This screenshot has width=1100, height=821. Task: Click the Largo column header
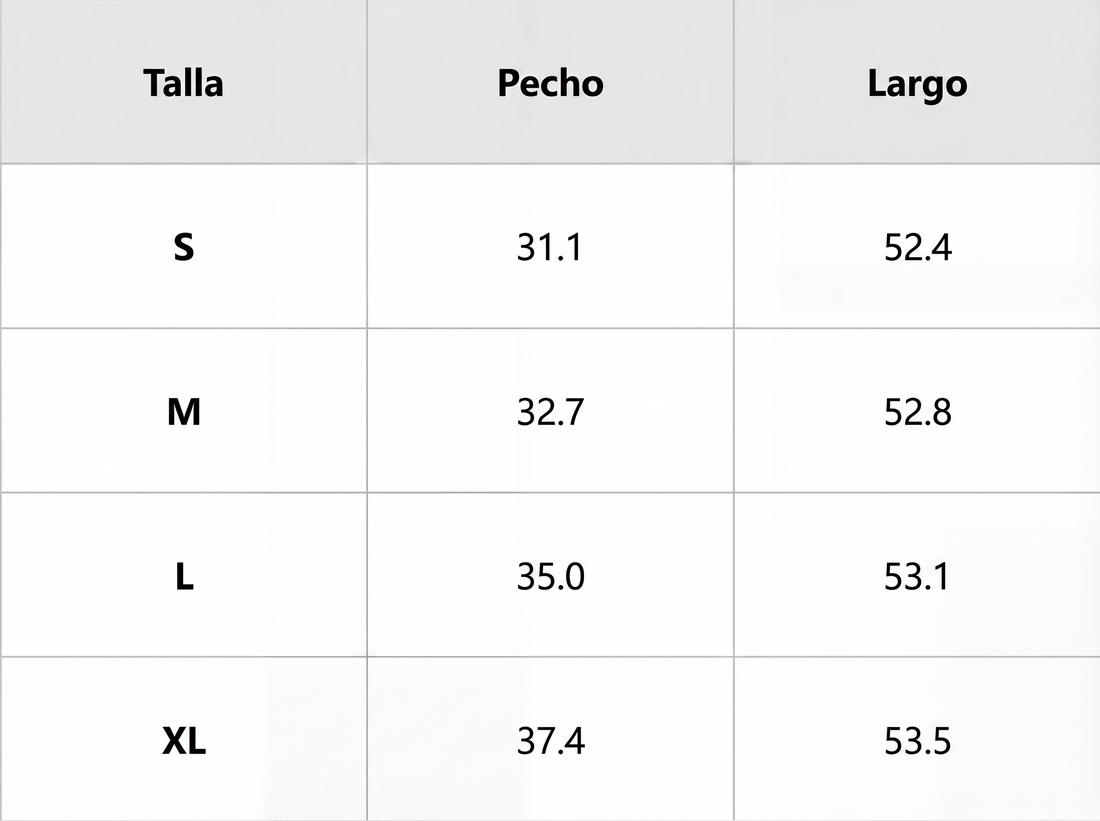click(x=917, y=84)
